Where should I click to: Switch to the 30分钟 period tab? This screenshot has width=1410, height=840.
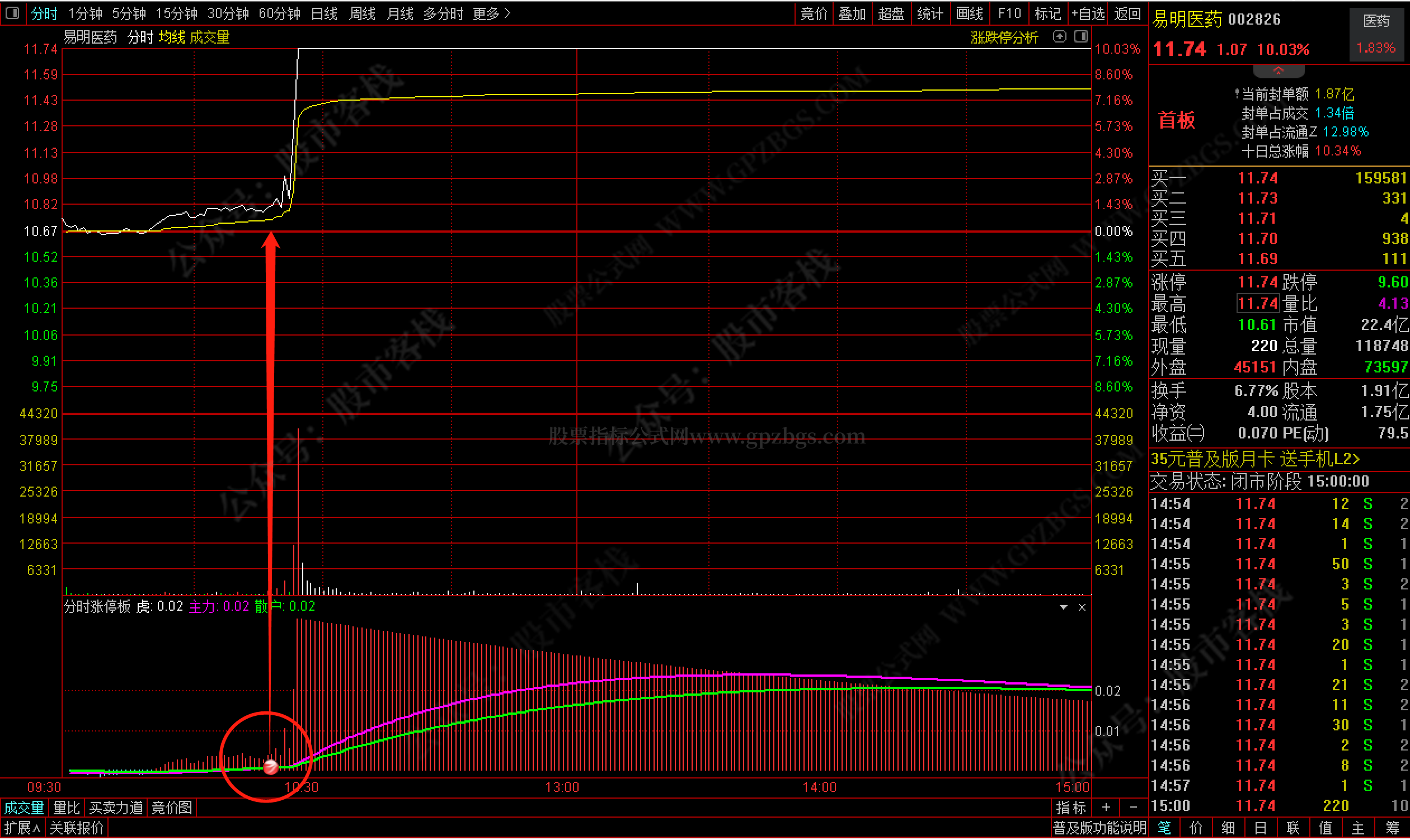pos(228,13)
